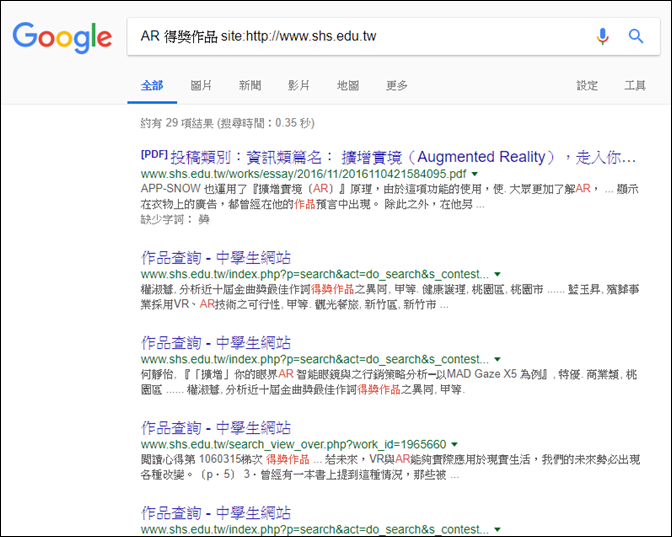The image size is (672, 537).
Task: Switch to the 圖片 tab
Action: click(201, 85)
